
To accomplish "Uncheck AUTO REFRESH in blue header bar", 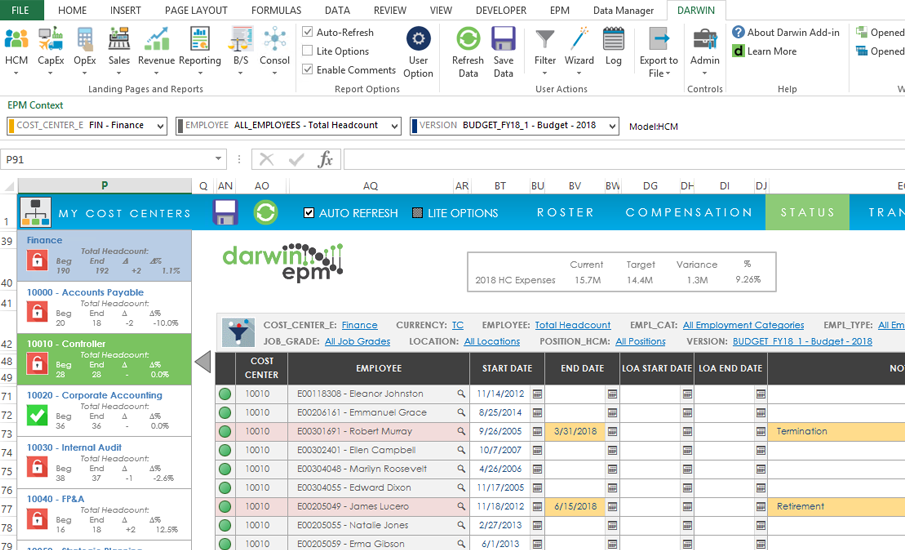I will (309, 213).
